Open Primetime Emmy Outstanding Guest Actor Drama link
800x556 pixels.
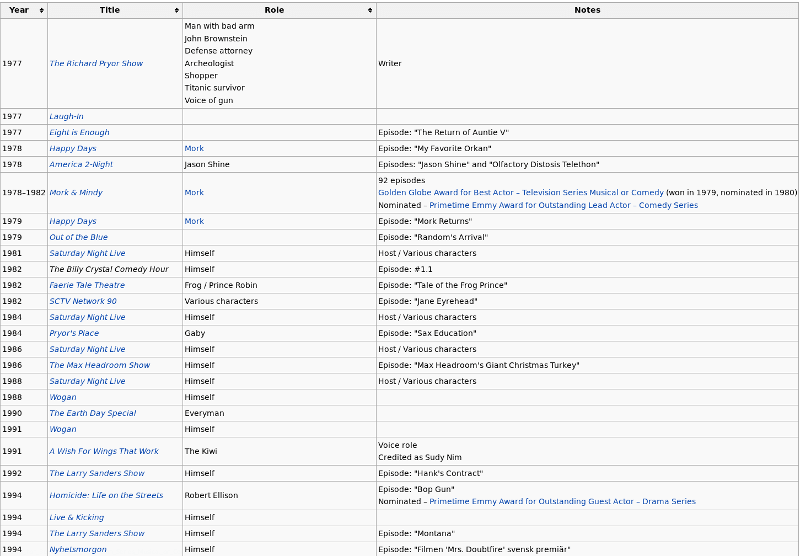[x=562, y=501]
